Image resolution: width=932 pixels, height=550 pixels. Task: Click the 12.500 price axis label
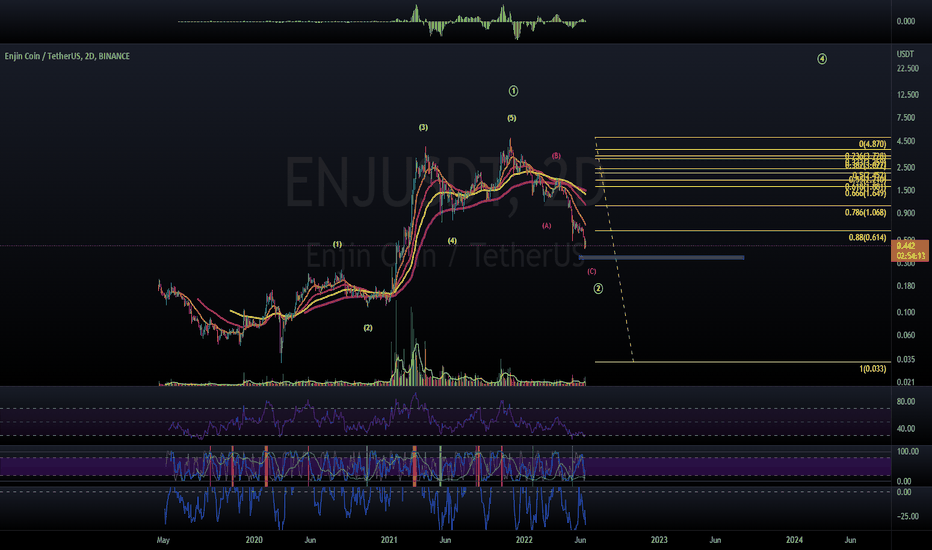coord(908,95)
